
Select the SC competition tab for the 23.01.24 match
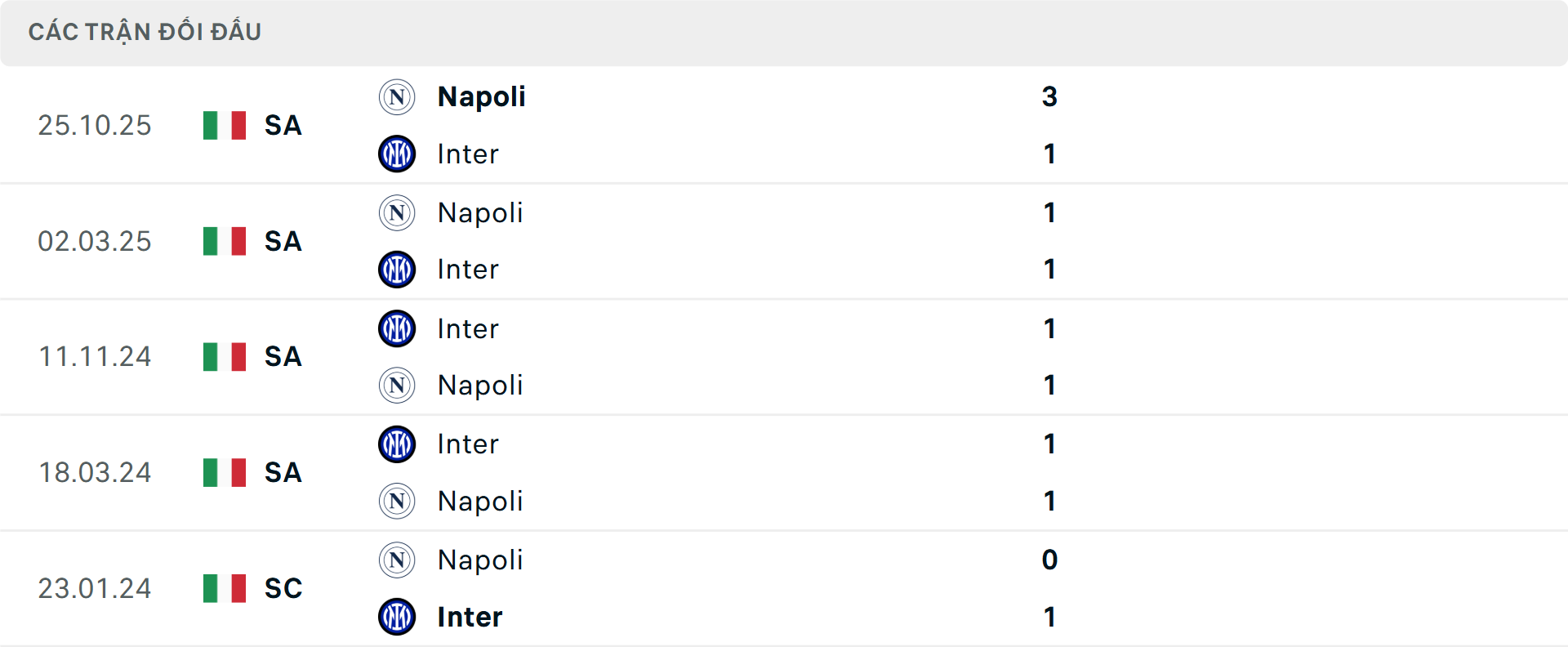282,588
